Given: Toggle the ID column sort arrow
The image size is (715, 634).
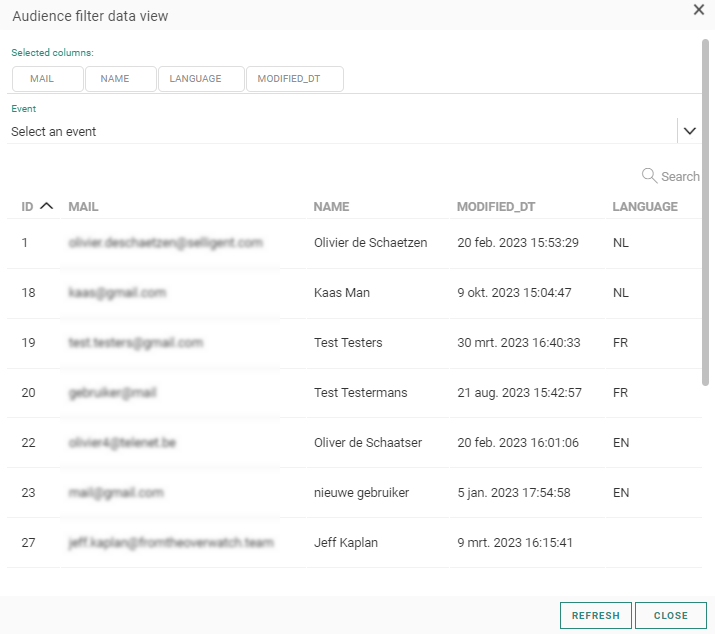Looking at the screenshot, I should click(46, 207).
